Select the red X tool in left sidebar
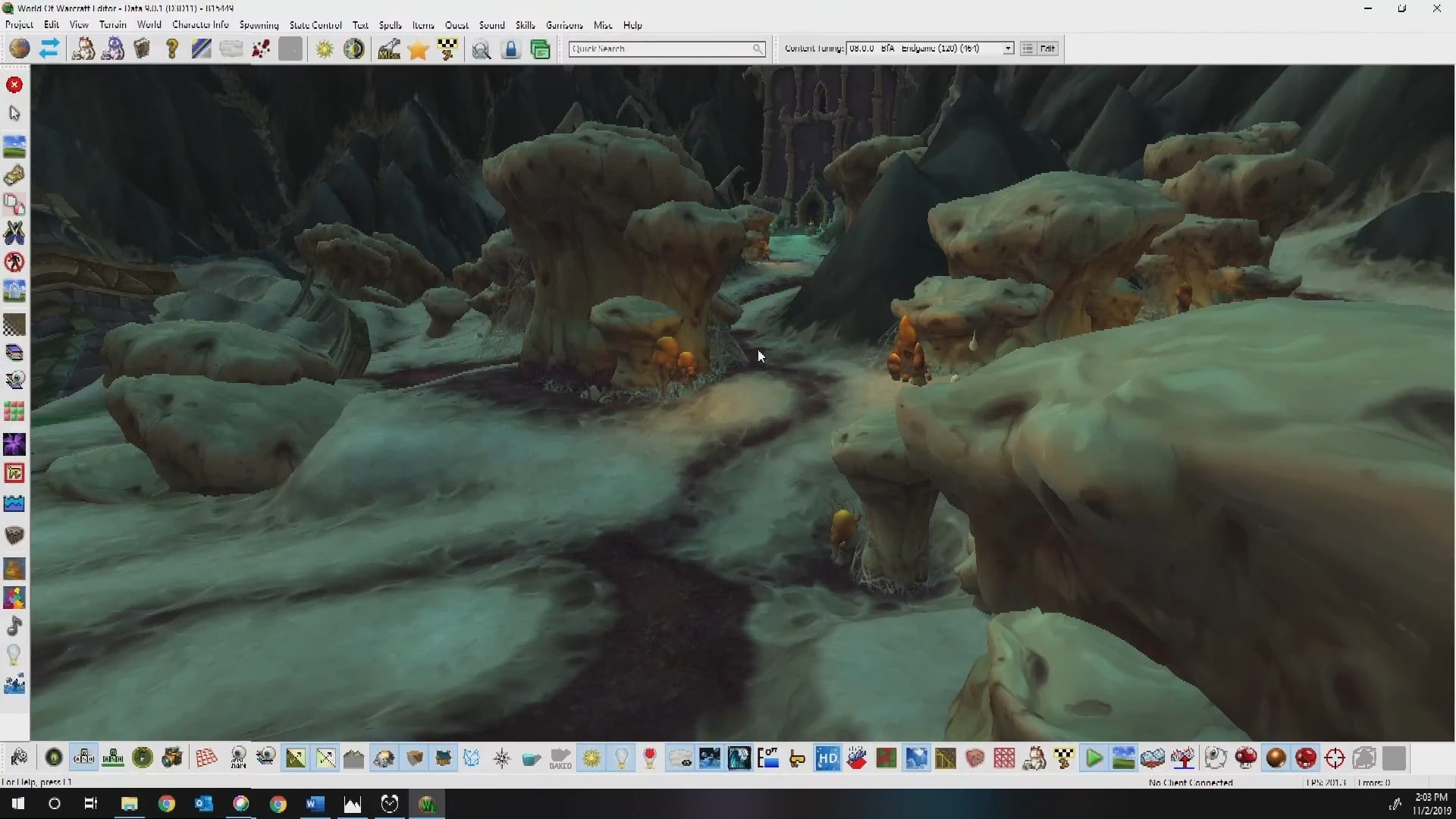 click(14, 85)
